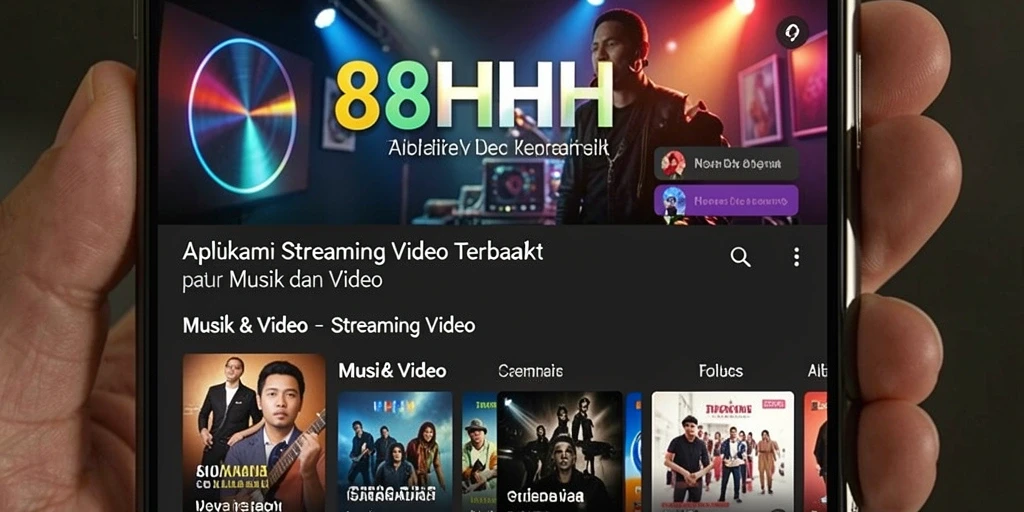Click 'paur Musik dan Video' subtitle

coord(282,280)
